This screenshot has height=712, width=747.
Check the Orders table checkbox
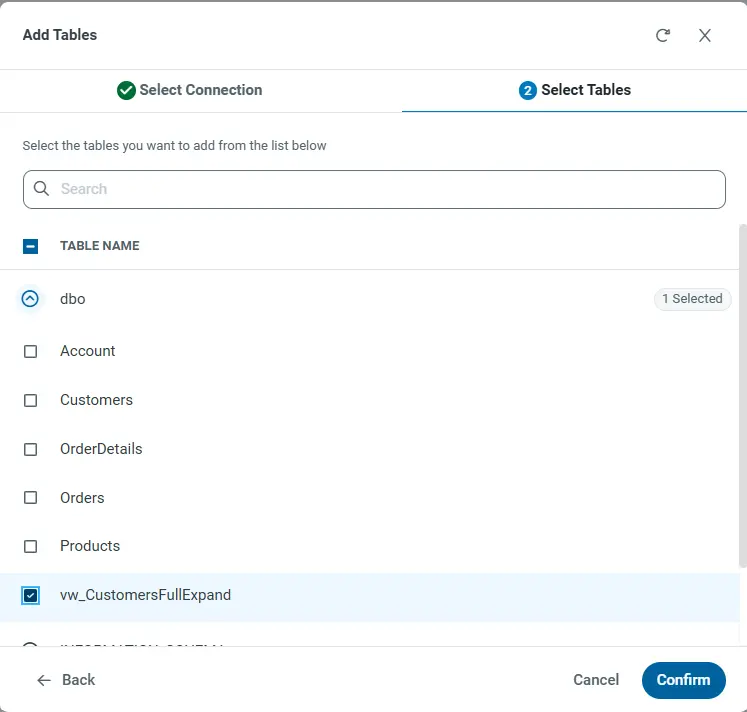click(x=30, y=498)
